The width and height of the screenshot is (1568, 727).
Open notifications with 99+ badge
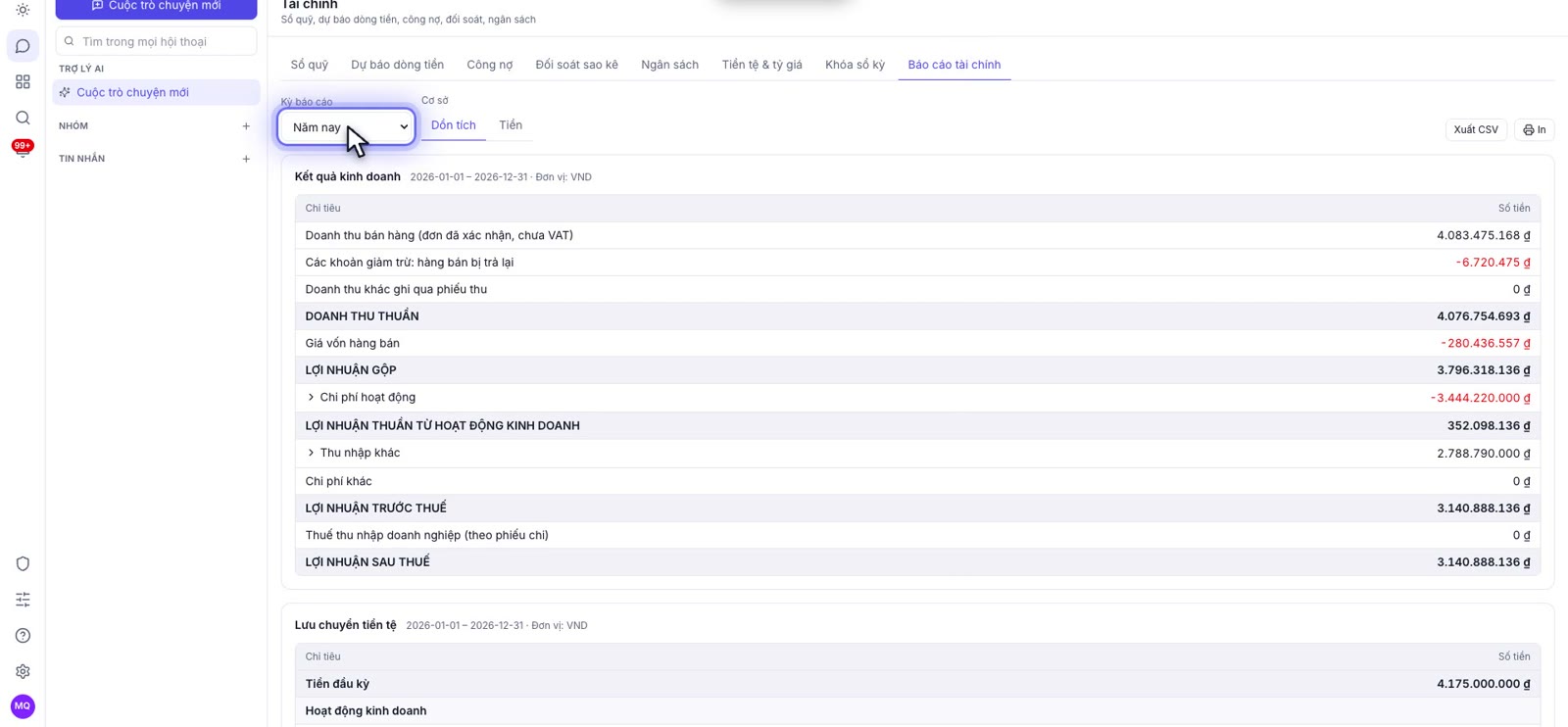click(x=23, y=149)
